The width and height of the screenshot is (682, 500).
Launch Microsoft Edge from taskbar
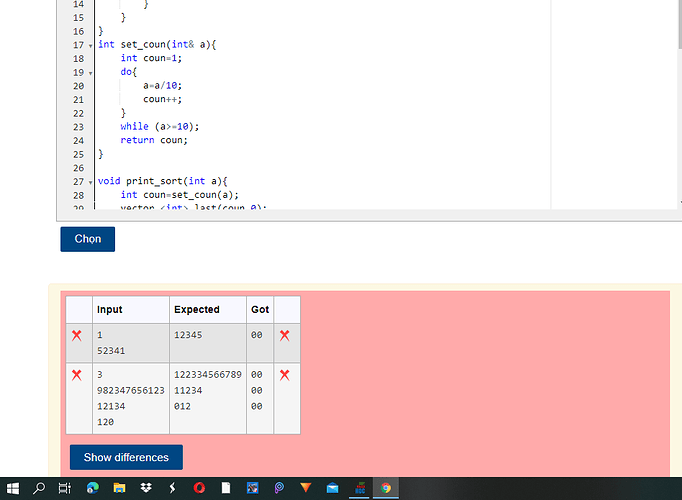tap(92, 488)
